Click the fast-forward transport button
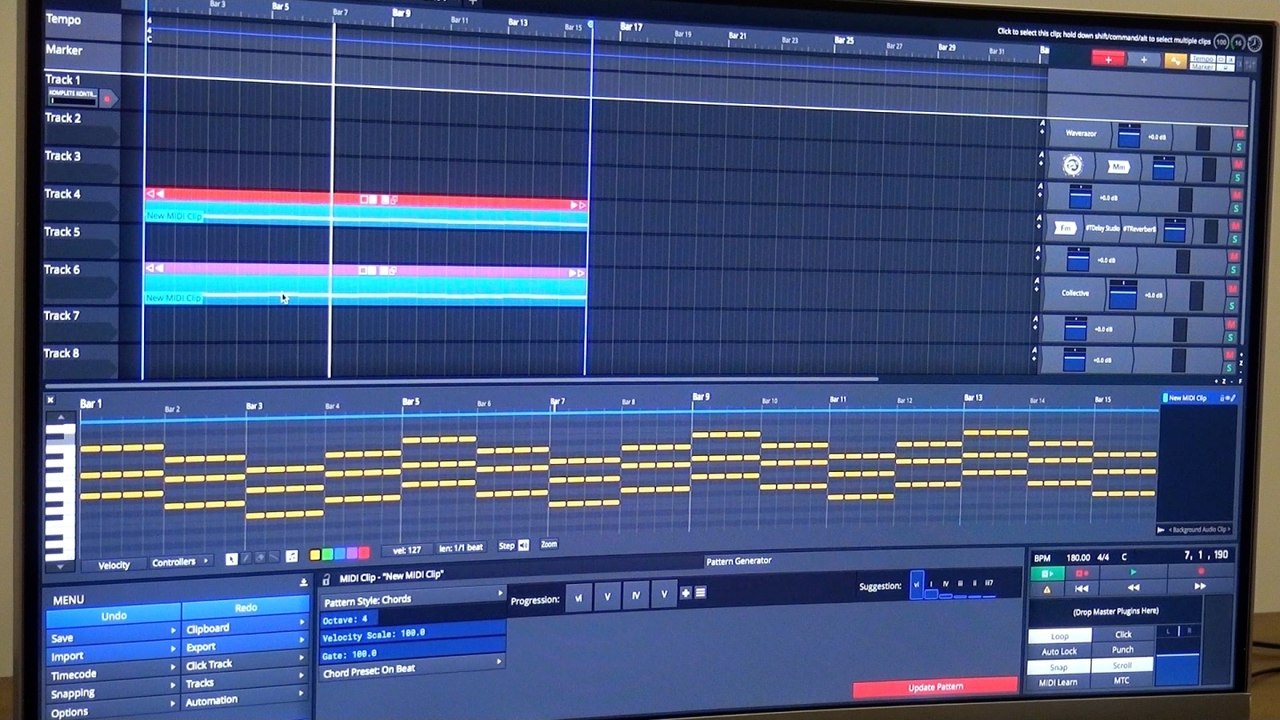The width and height of the screenshot is (1280, 720). tap(1201, 587)
